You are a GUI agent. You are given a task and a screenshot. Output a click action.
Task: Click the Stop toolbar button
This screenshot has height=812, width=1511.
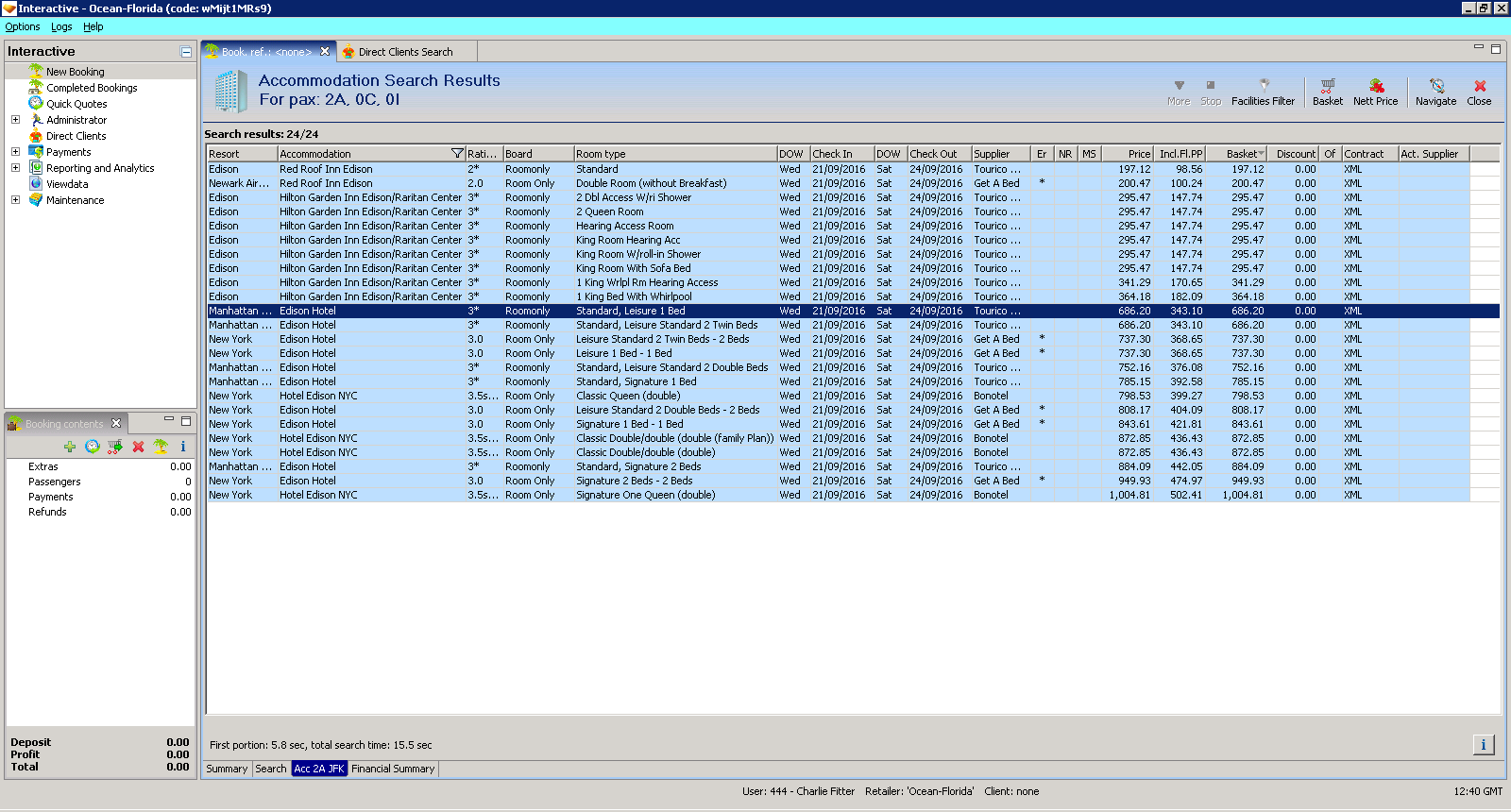tap(1211, 92)
